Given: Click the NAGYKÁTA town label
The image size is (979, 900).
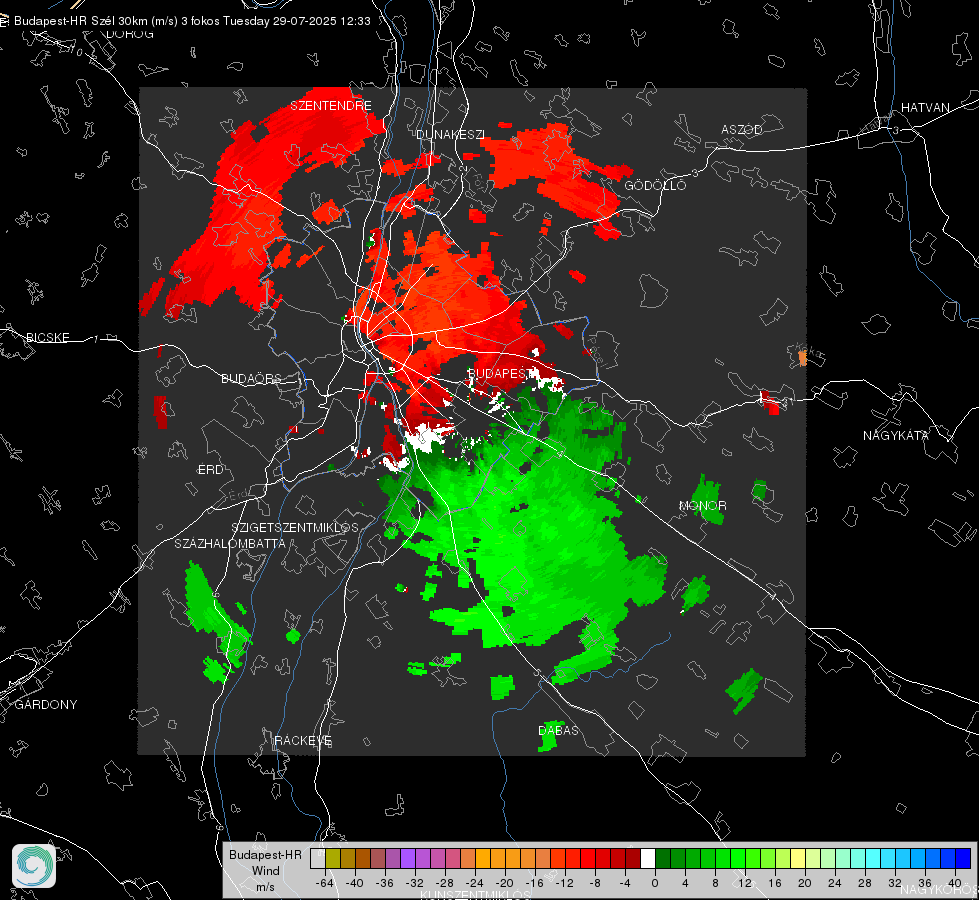Looking at the screenshot, I should click(896, 435).
